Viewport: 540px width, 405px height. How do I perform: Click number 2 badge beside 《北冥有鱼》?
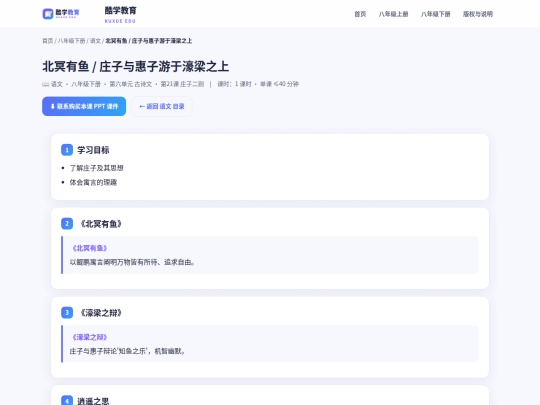click(x=67, y=224)
